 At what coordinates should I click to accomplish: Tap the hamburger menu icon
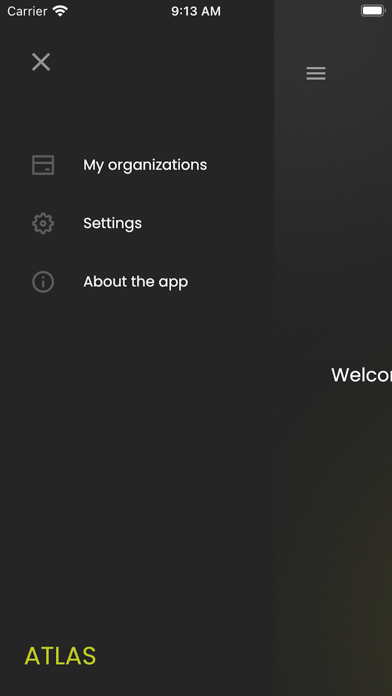coord(316,73)
